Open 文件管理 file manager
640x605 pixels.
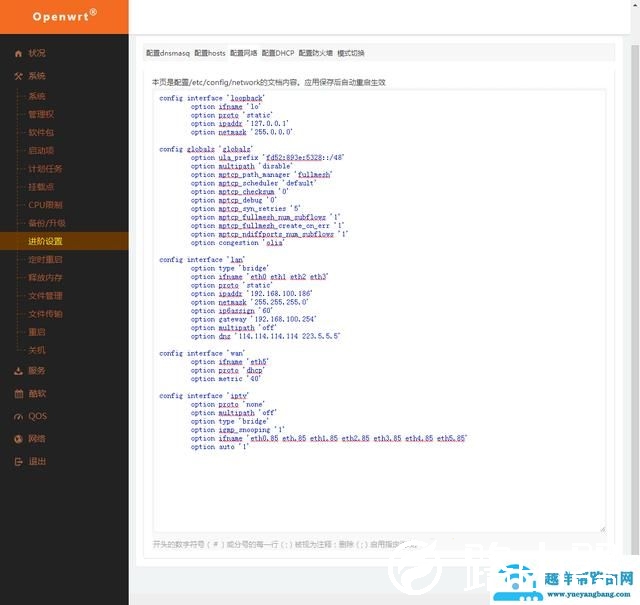click(45, 296)
